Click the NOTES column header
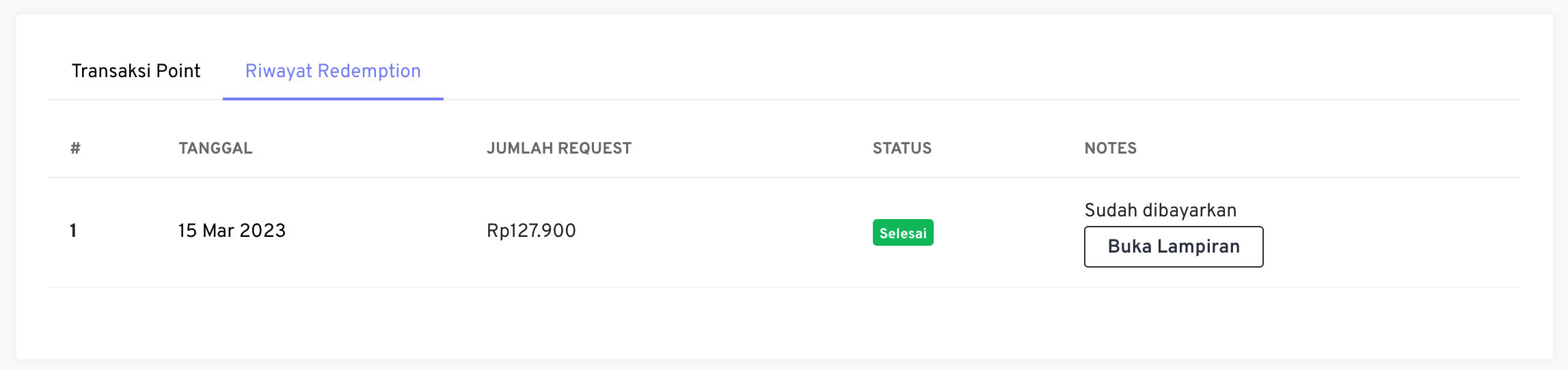Image resolution: width=1568 pixels, height=370 pixels. coord(1111,148)
